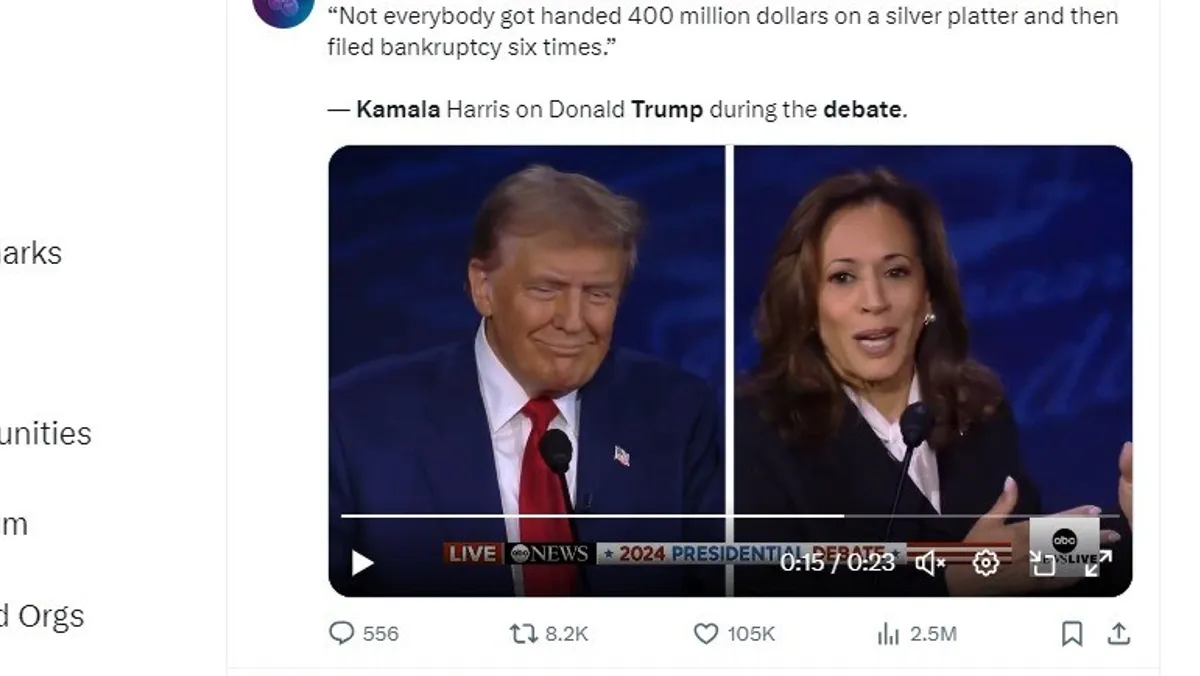1200x676 pixels.
Task: Open the poster's profile avatar
Action: [283, 8]
